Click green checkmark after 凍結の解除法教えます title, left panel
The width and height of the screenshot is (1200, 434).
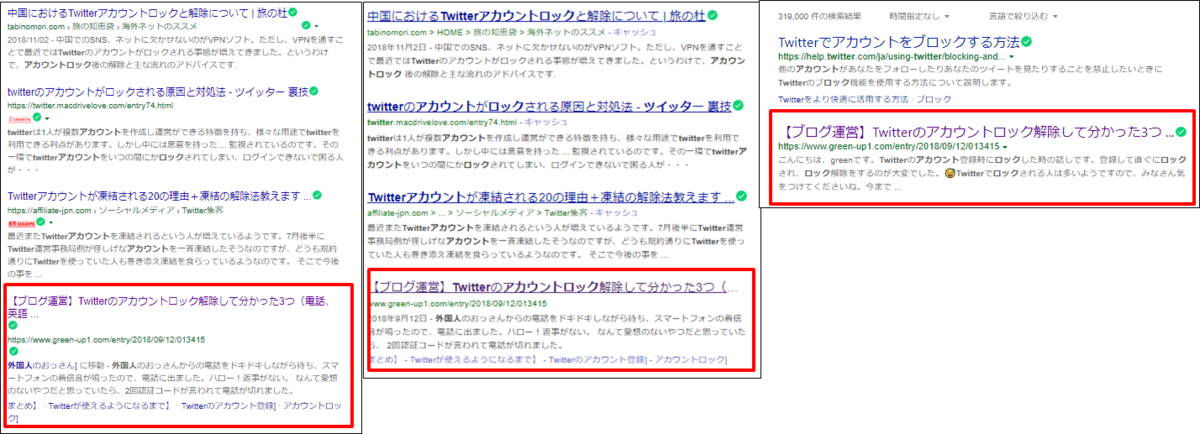tap(317, 196)
